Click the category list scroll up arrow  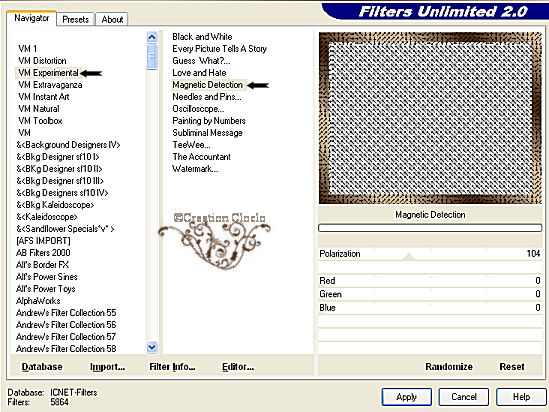coord(152,37)
